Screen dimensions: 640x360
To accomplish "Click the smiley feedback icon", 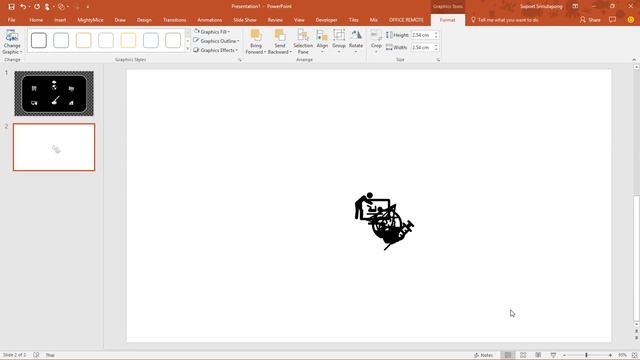I will (631, 20).
